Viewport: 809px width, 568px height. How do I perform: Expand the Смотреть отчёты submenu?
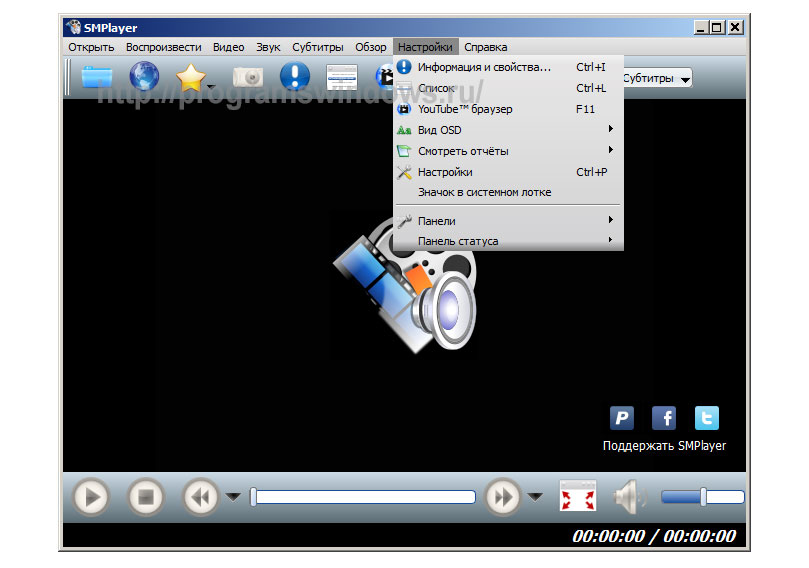508,151
